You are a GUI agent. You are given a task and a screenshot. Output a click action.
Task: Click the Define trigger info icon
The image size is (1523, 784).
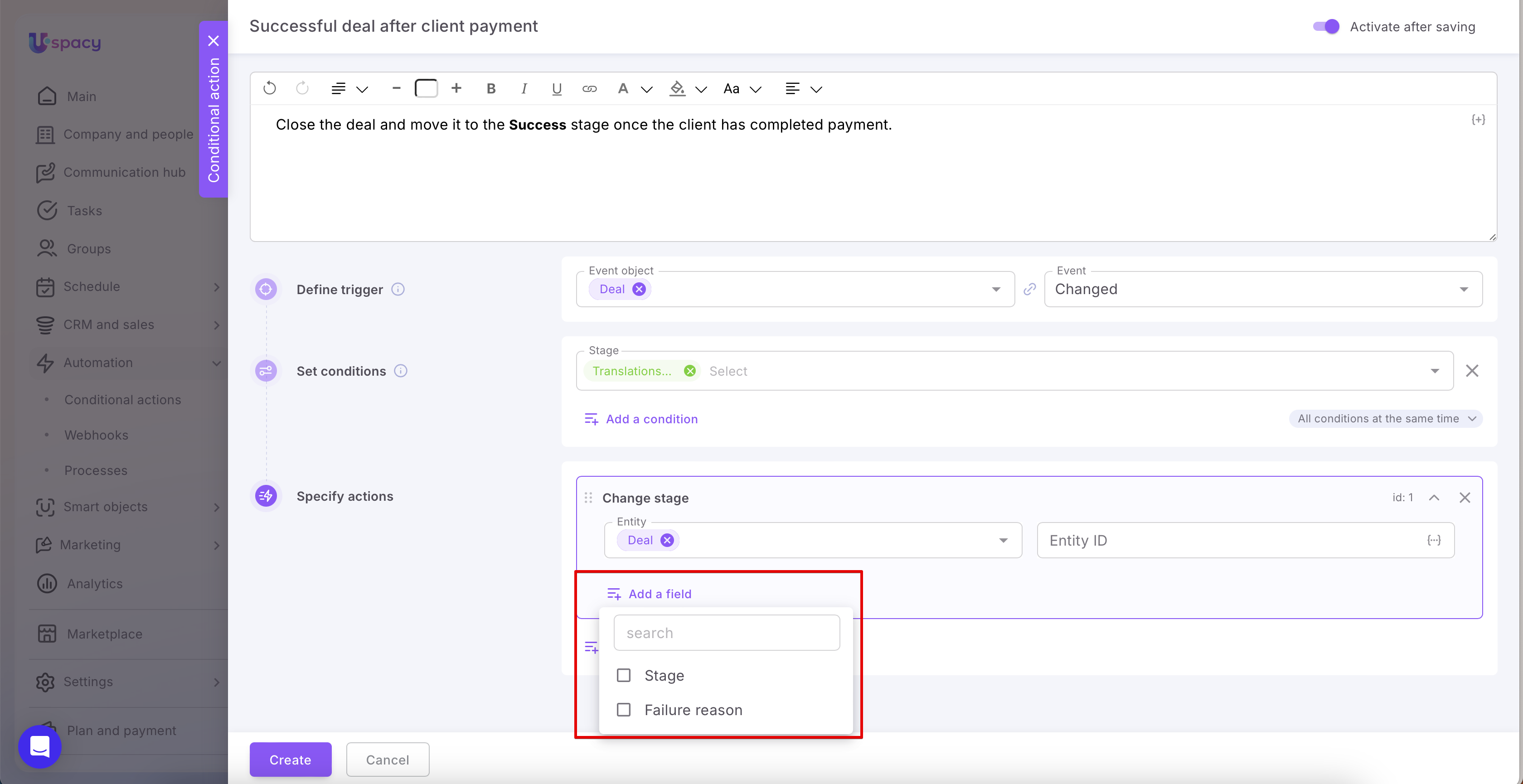coord(398,289)
